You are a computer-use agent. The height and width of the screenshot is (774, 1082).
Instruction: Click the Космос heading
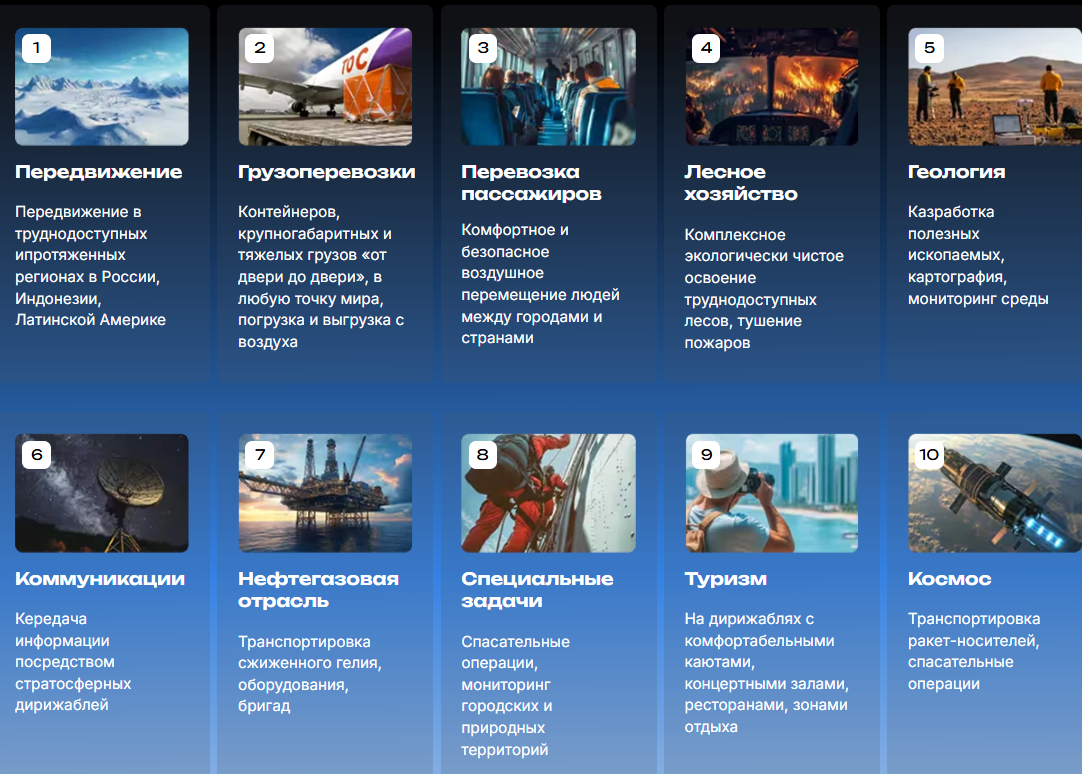tap(950, 579)
